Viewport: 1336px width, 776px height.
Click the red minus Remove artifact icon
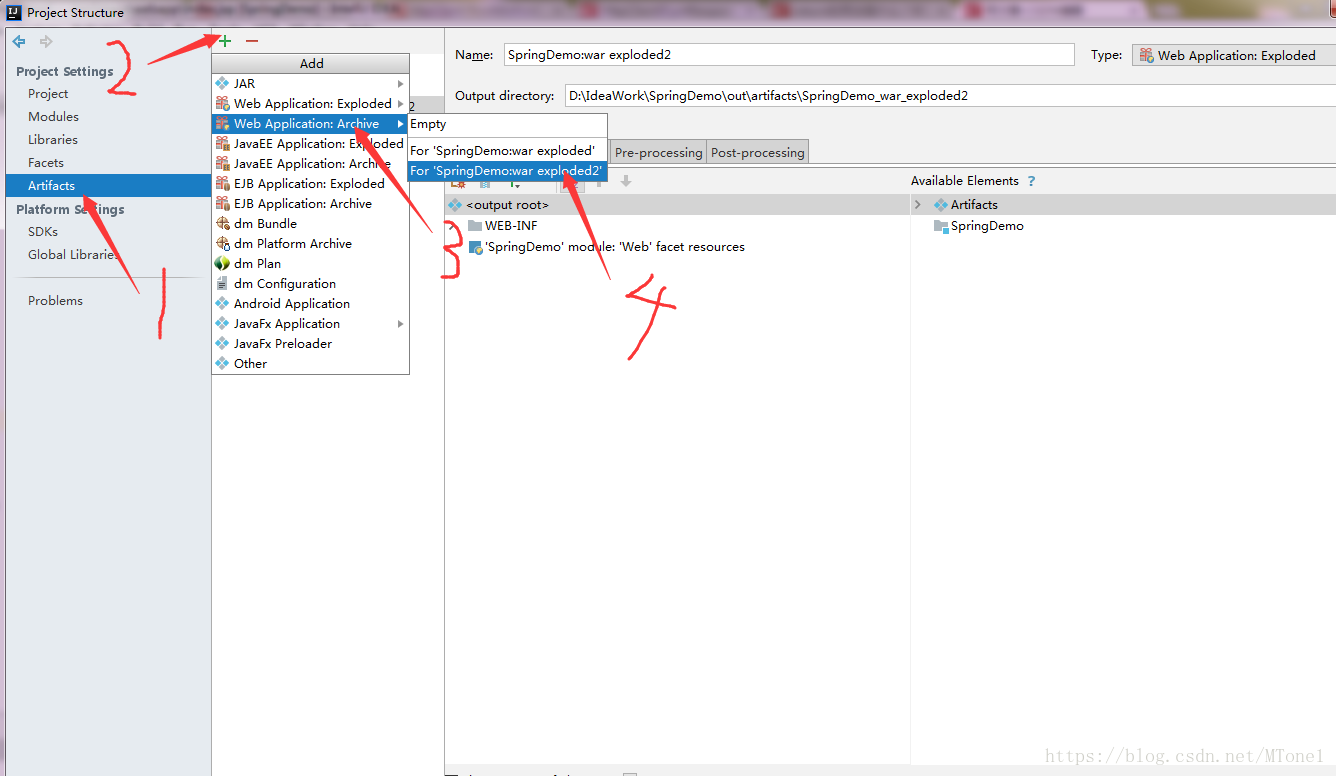252,41
